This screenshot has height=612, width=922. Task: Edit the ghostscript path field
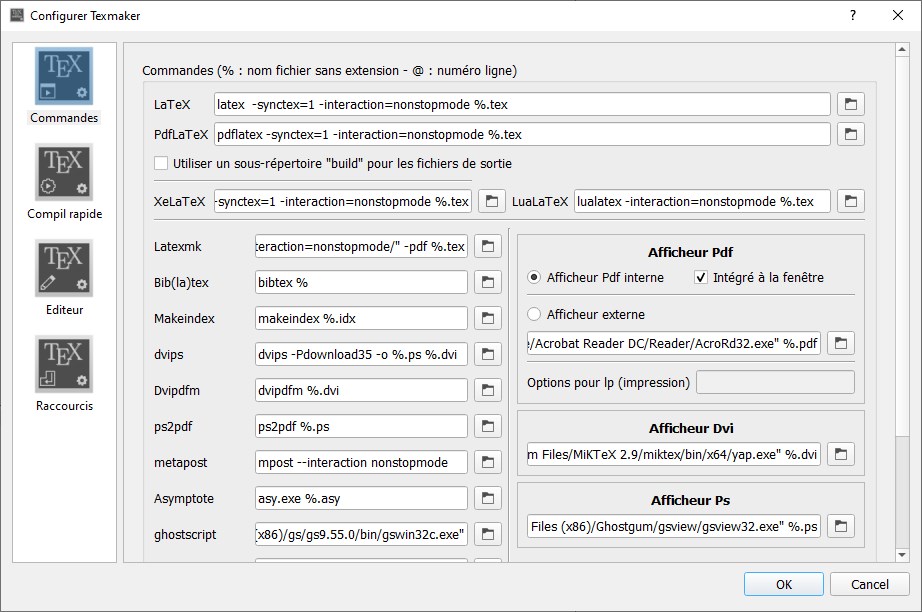362,534
